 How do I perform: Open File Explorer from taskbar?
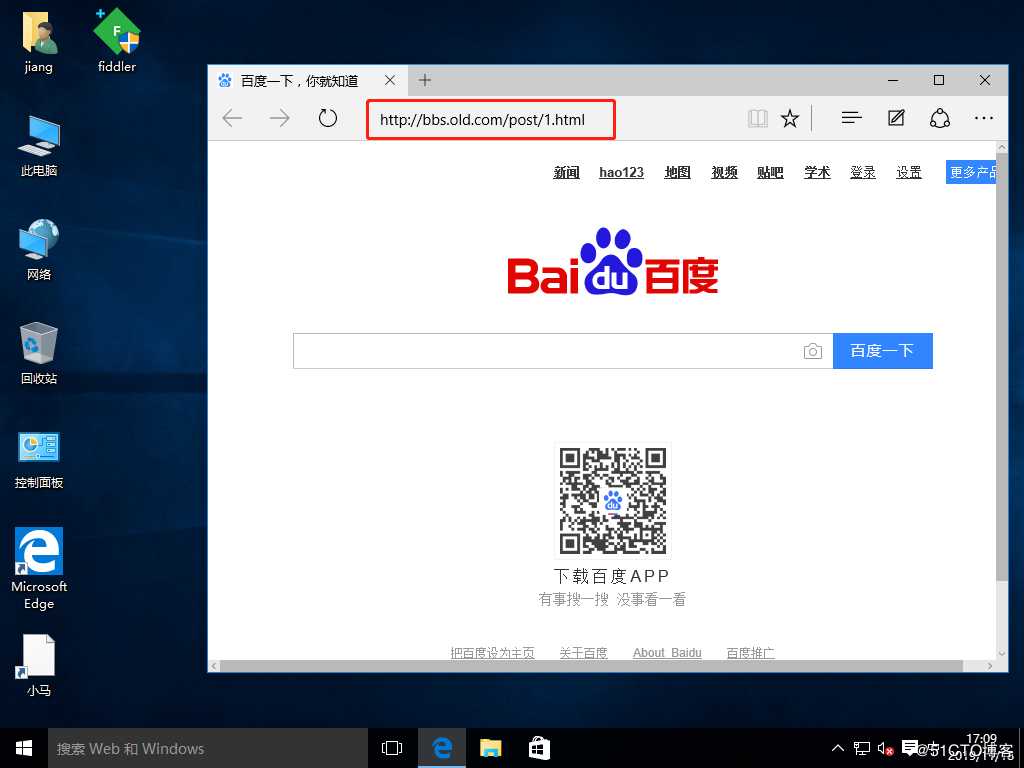click(x=490, y=748)
